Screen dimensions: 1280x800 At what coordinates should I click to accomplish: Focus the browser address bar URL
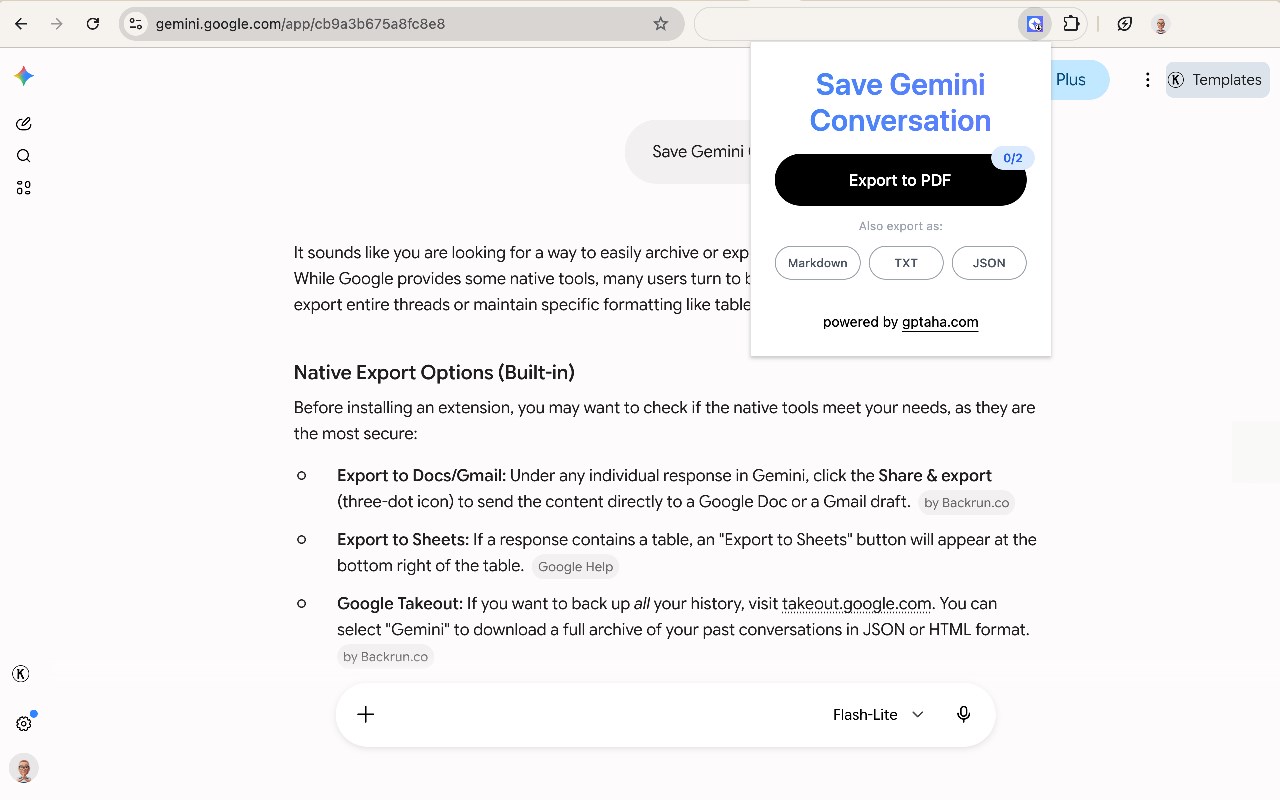tap(400, 24)
